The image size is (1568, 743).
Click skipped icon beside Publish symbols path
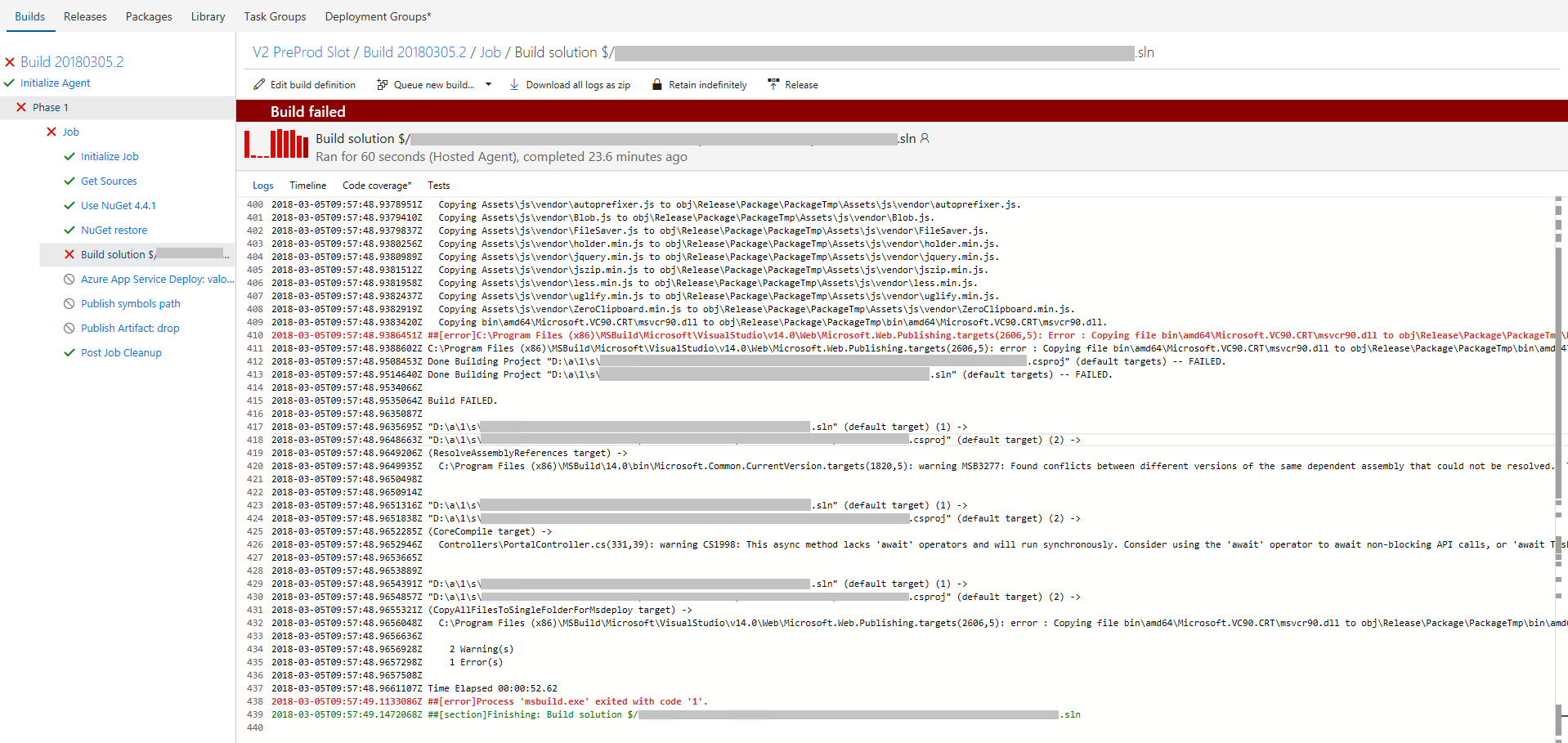(69, 303)
